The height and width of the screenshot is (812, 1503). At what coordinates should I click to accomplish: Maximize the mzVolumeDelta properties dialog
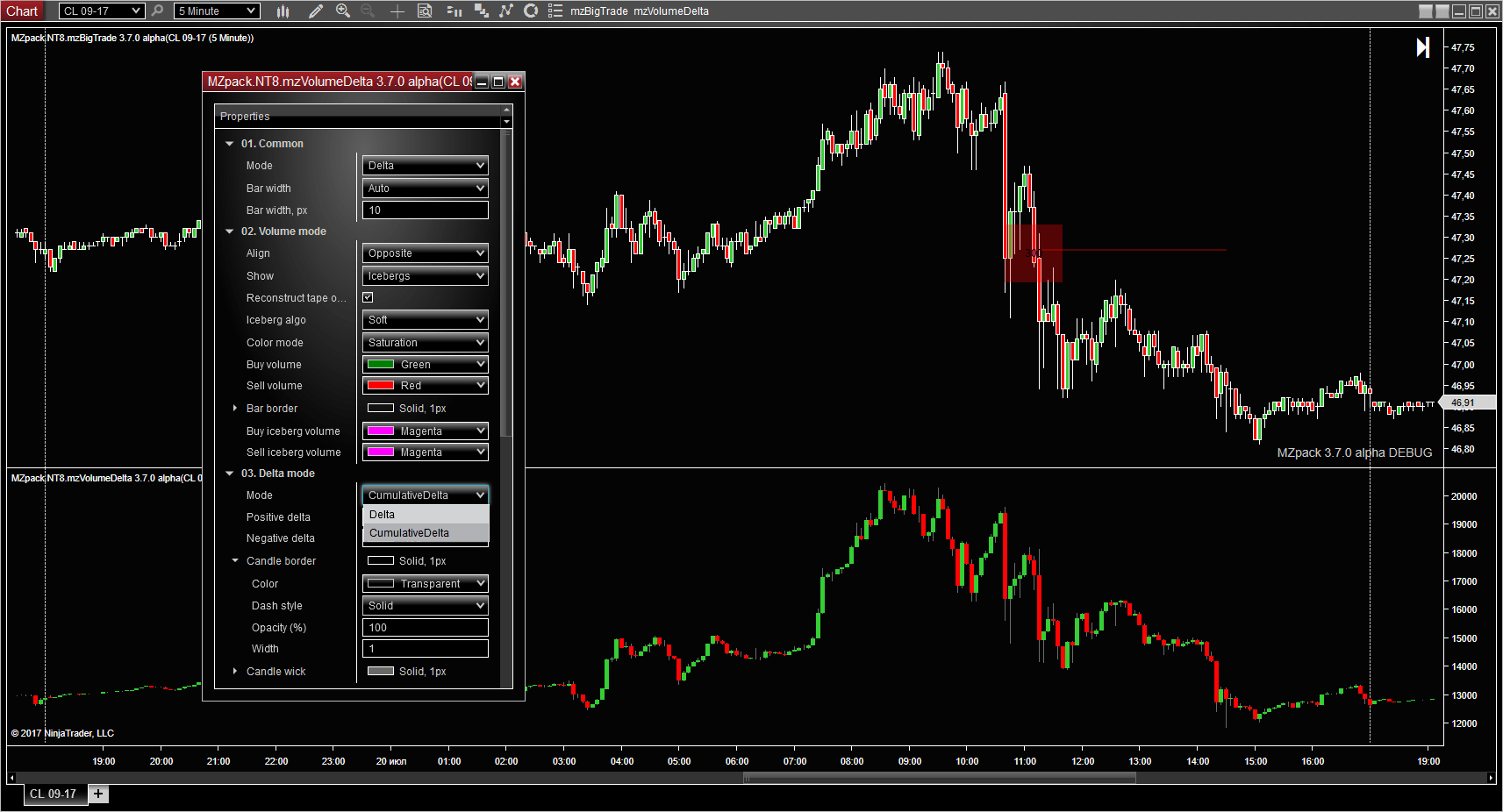pos(498,82)
